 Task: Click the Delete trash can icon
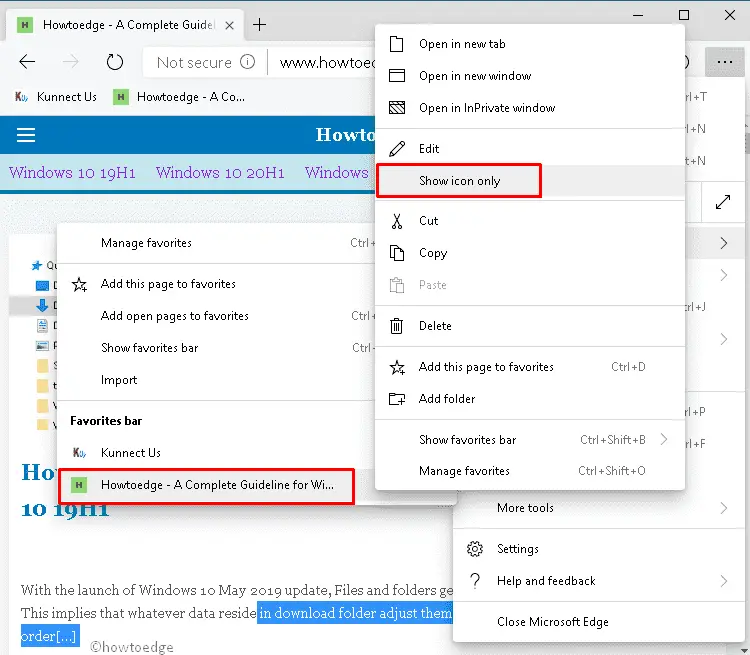point(397,326)
